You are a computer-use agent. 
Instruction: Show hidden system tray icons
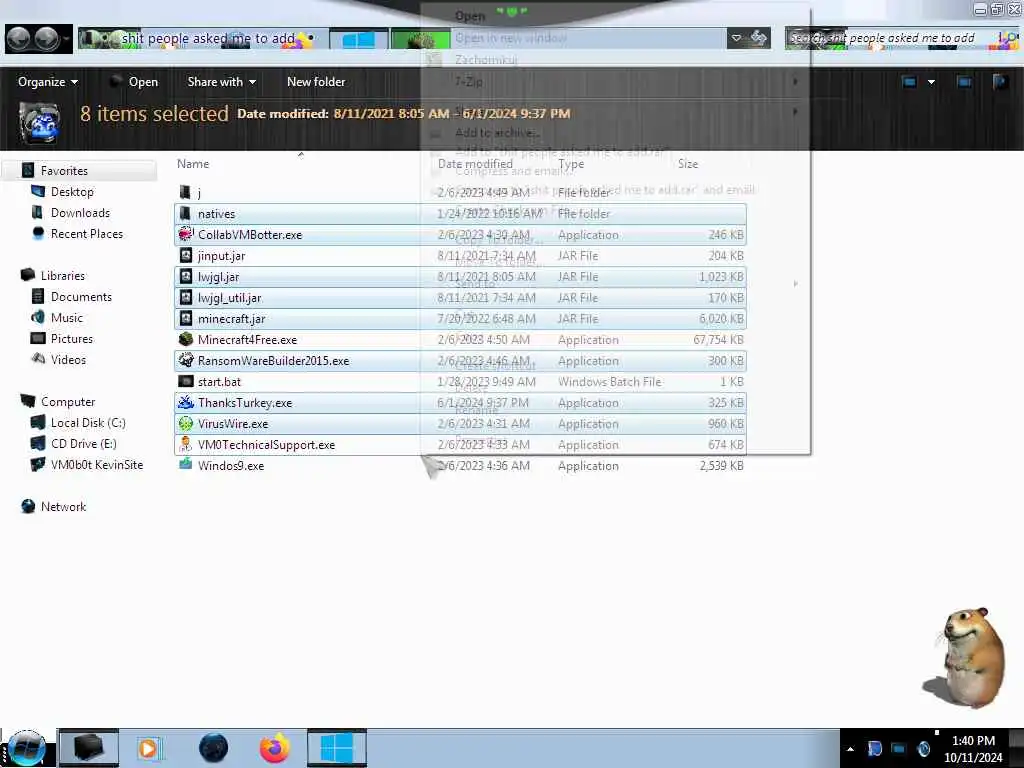click(850, 750)
